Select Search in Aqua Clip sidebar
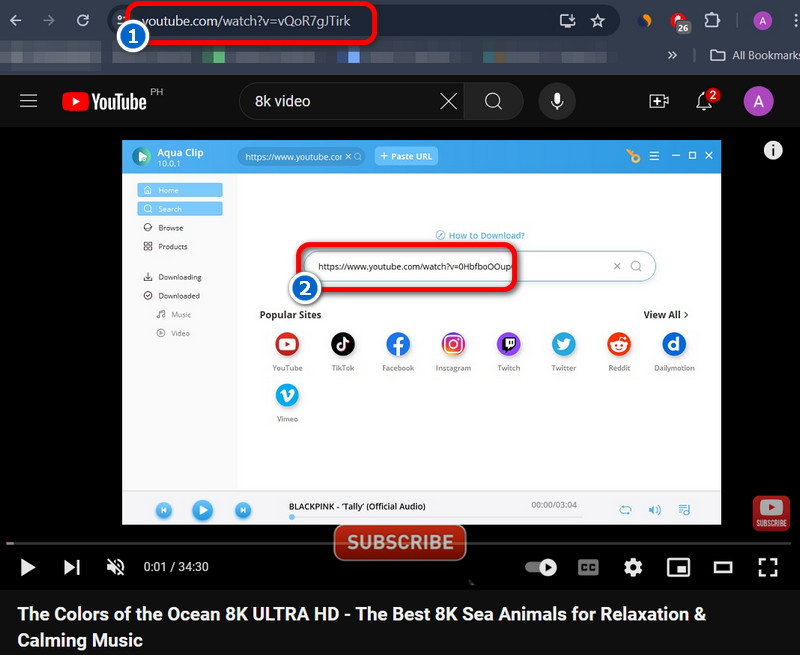The height and width of the screenshot is (655, 800). tap(180, 209)
